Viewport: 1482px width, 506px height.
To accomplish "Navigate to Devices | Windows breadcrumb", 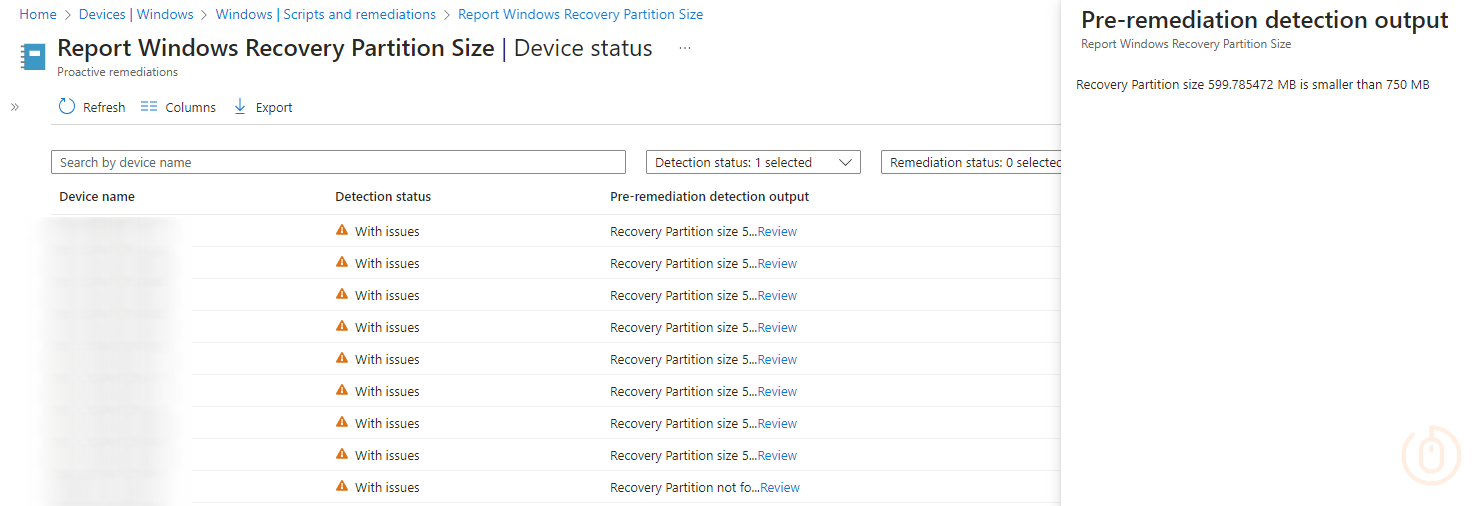I will pyautogui.click(x=136, y=14).
